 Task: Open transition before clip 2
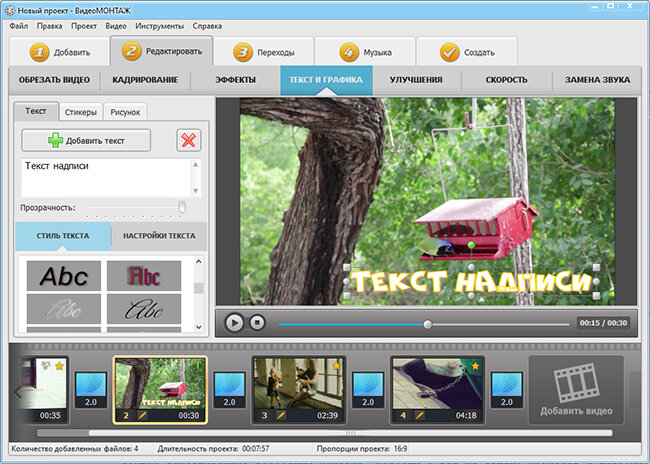point(91,390)
